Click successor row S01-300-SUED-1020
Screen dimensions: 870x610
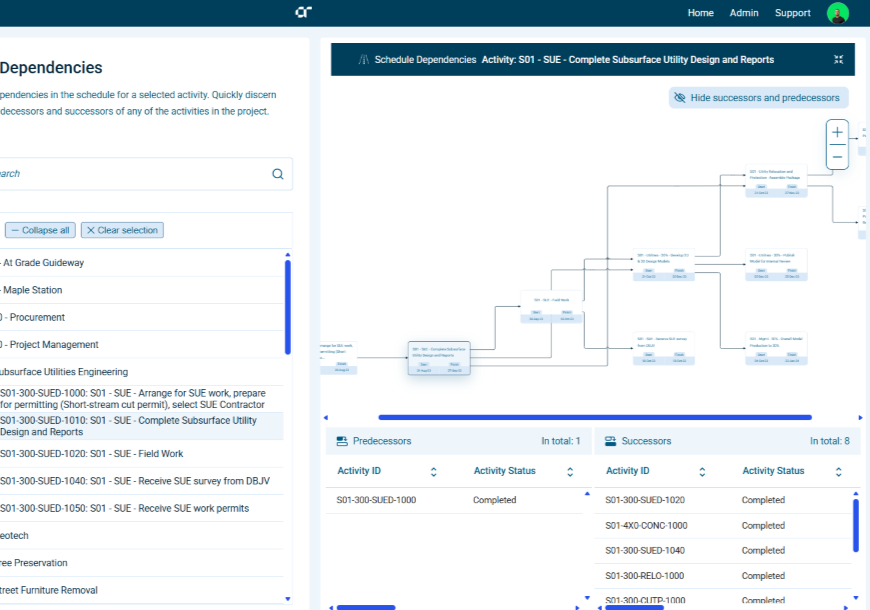tap(722, 500)
